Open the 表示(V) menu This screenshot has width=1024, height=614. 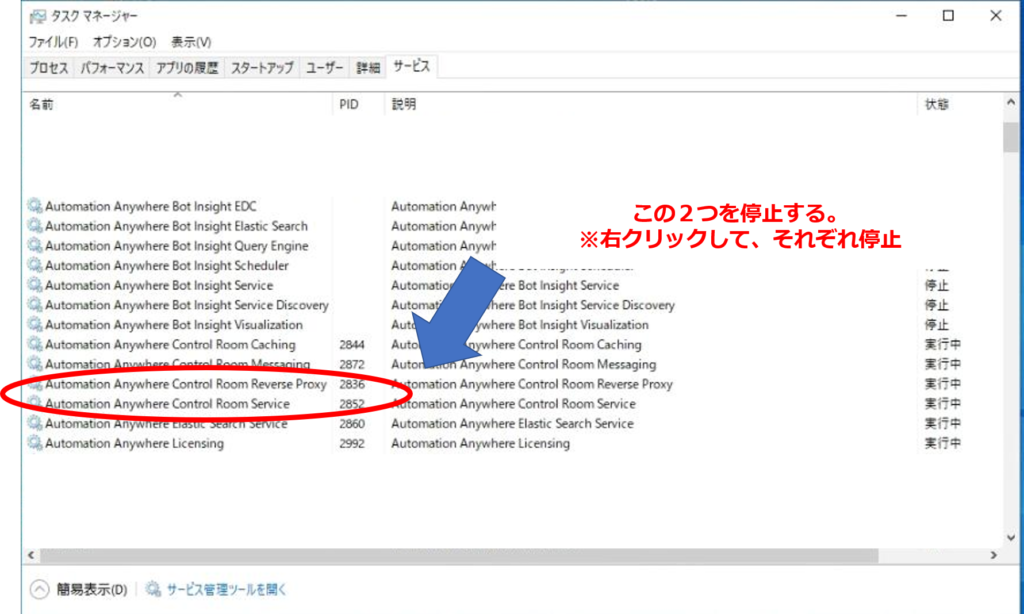191,42
